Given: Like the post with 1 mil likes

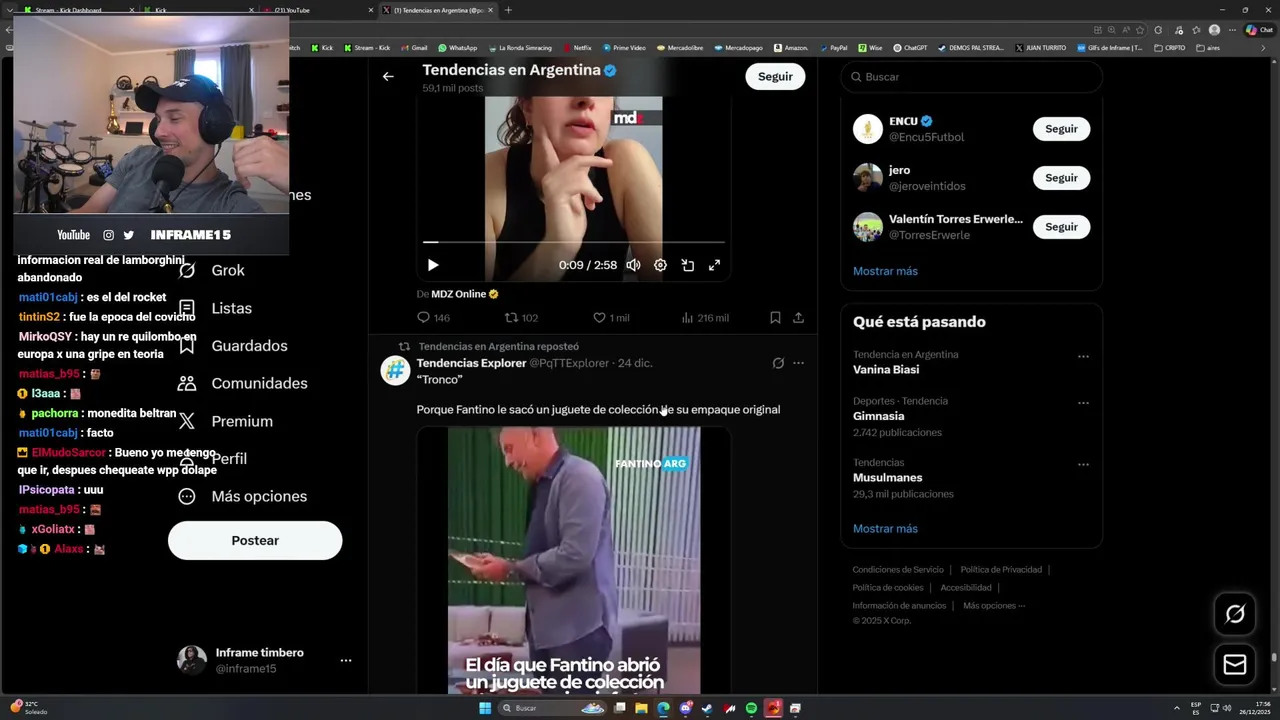Looking at the screenshot, I should point(611,318).
